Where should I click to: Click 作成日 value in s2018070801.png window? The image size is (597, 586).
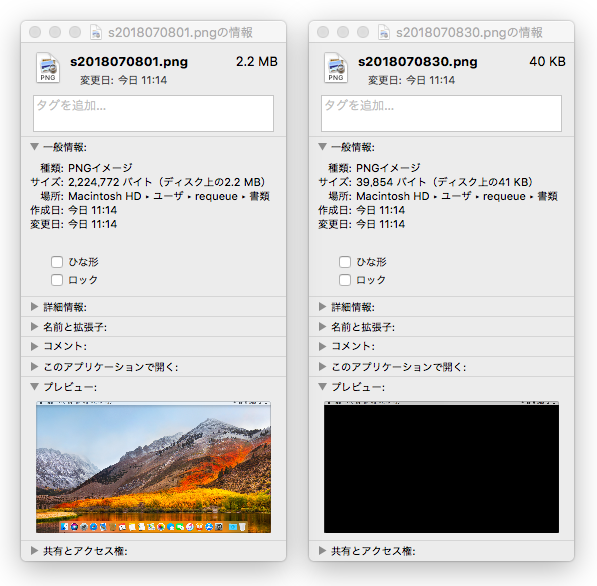pos(93,210)
